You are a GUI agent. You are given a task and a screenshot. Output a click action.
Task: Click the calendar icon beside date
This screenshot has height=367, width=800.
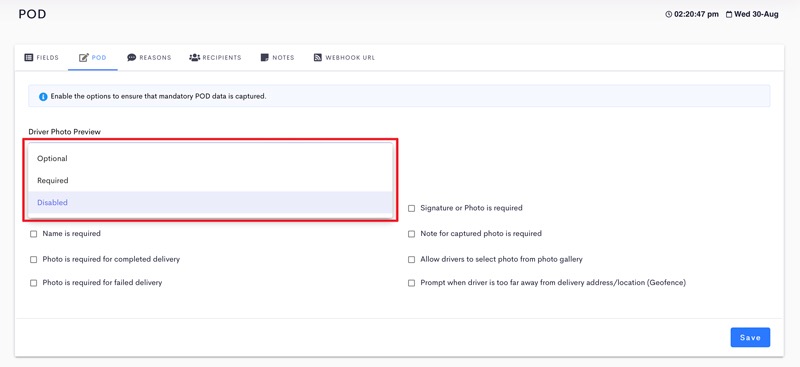[729, 15]
